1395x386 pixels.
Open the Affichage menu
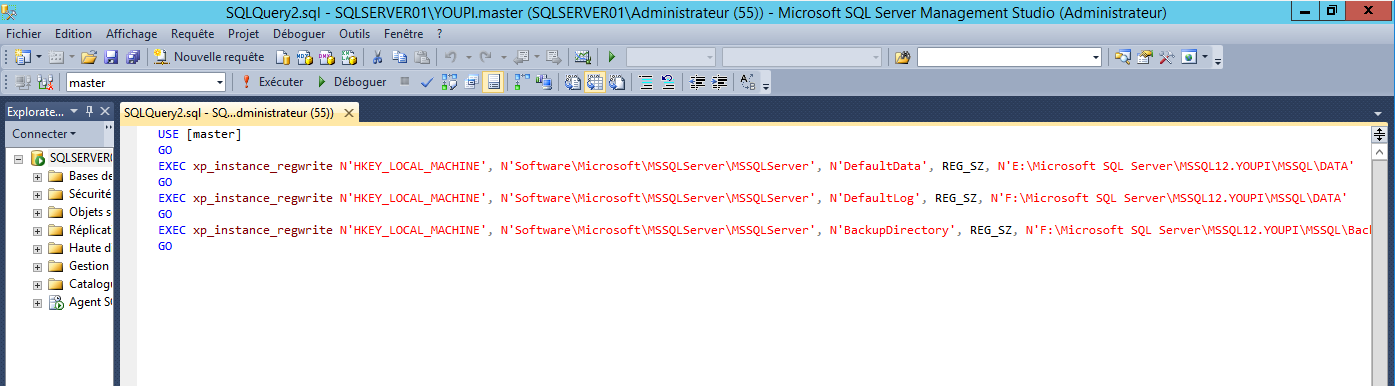[131, 33]
